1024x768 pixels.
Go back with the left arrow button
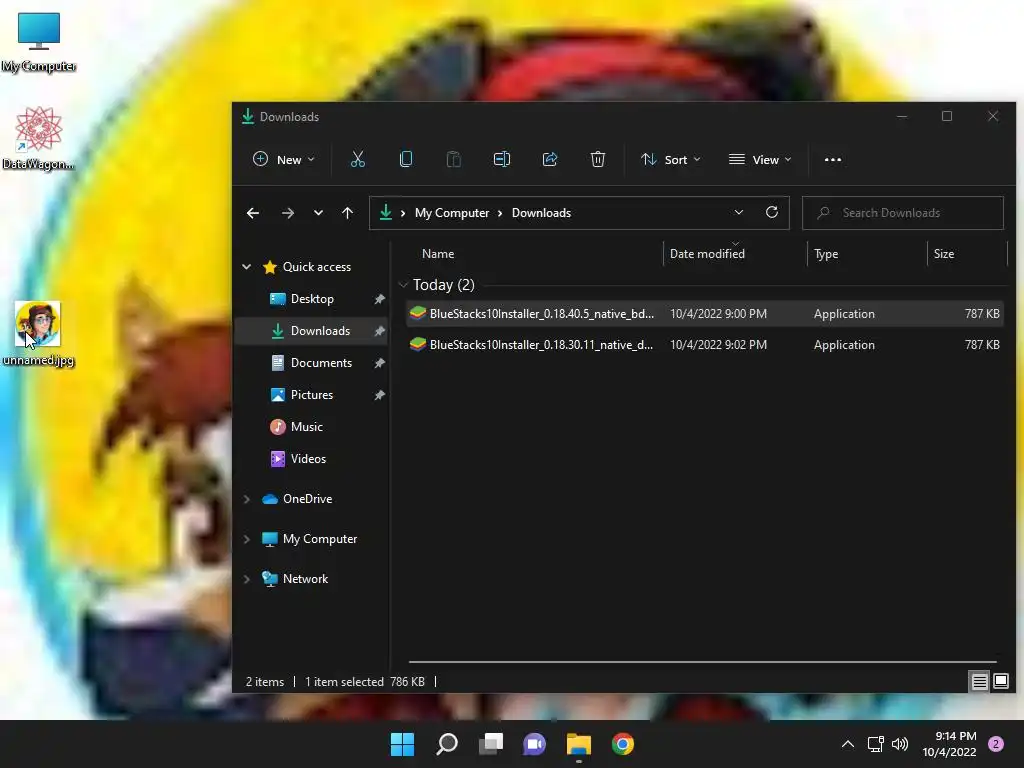(x=253, y=213)
